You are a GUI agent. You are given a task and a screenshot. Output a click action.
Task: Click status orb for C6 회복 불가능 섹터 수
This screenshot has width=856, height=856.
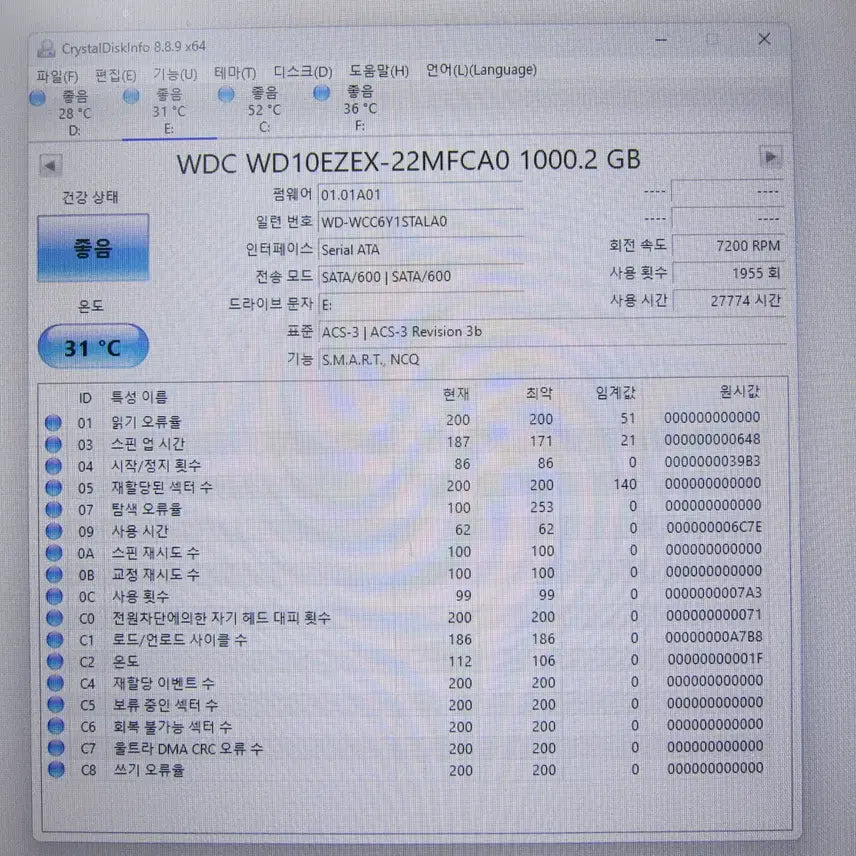click(56, 726)
